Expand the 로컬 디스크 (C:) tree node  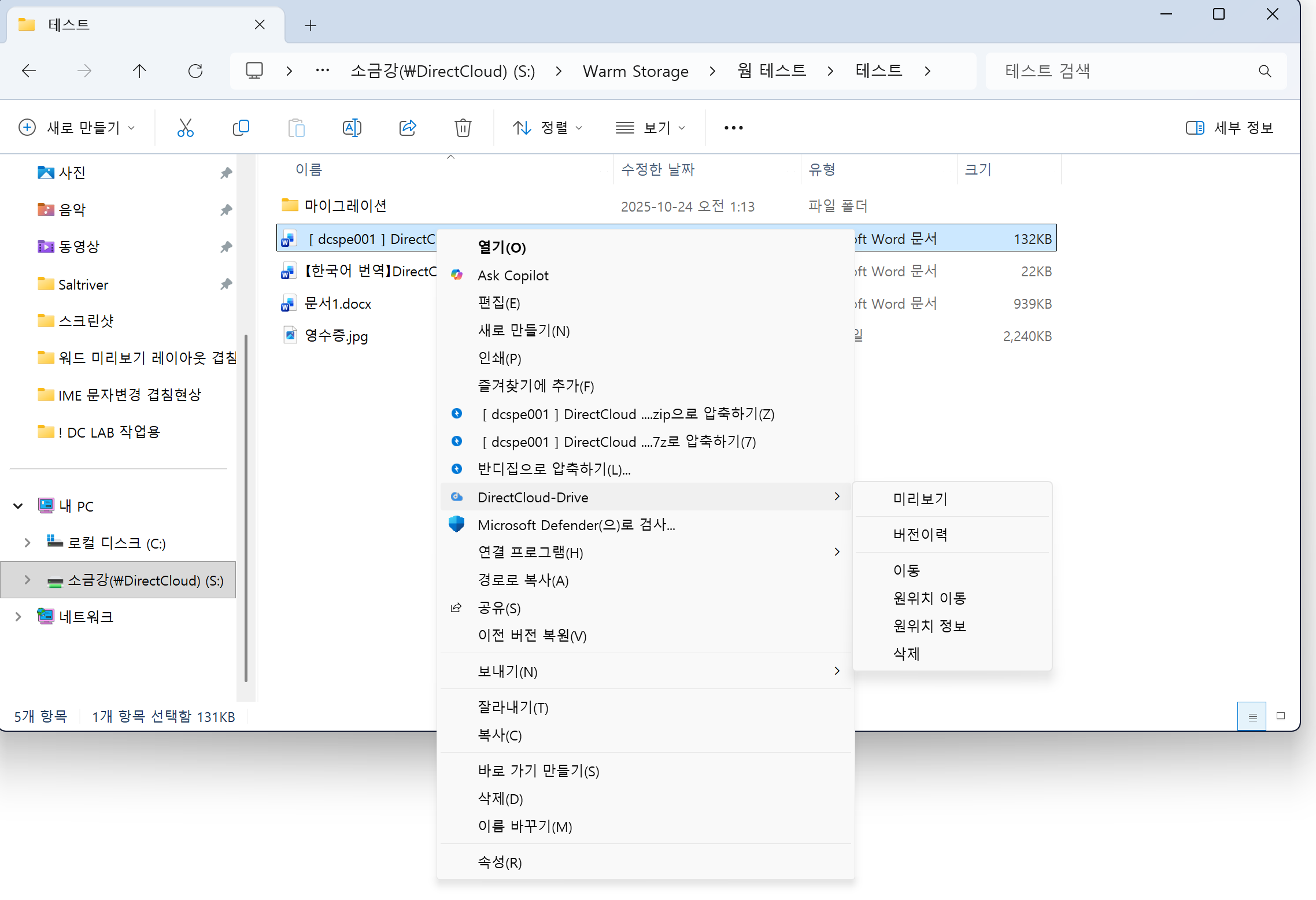pyautogui.click(x=27, y=543)
